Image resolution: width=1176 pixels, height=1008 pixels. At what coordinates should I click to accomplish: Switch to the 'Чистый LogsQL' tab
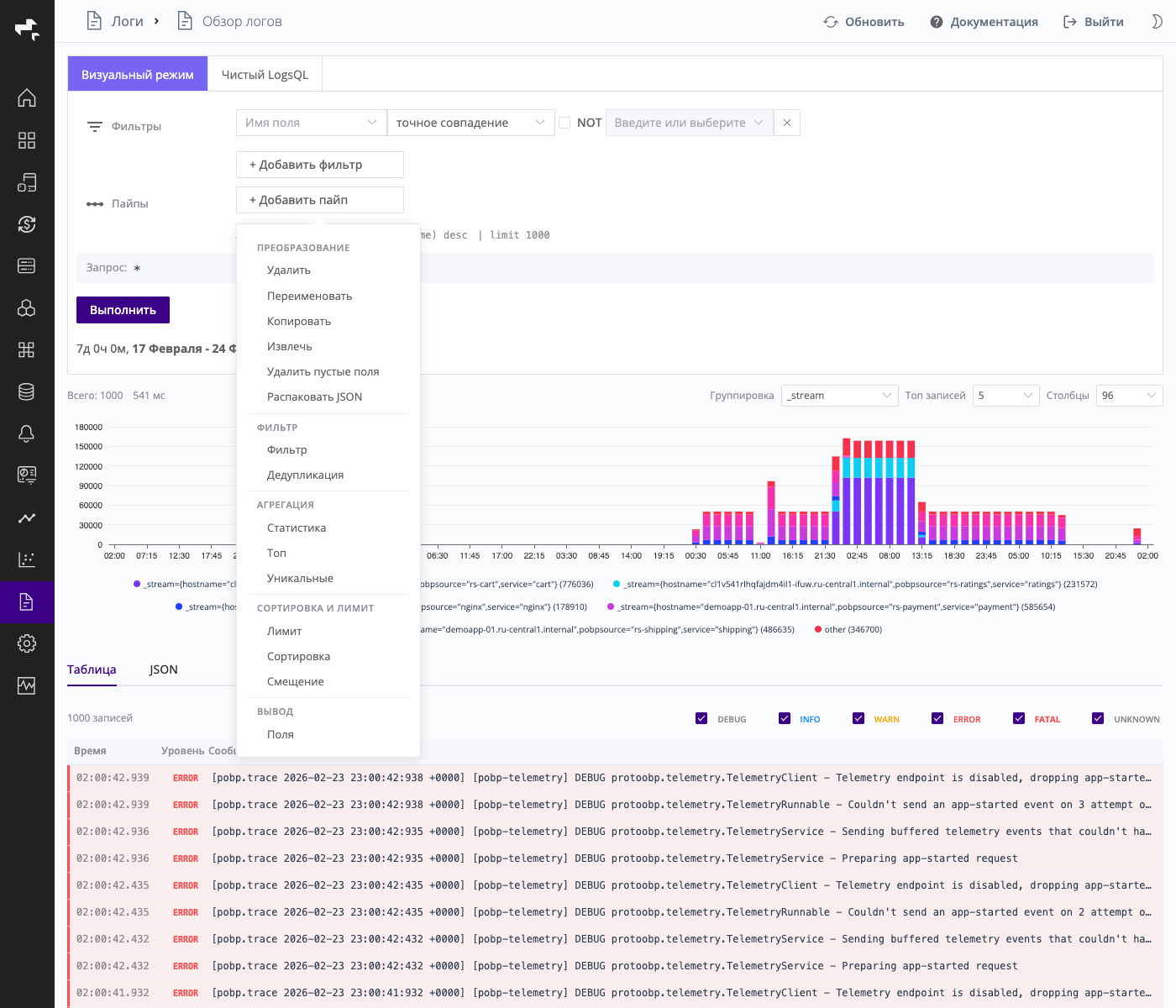(x=265, y=75)
